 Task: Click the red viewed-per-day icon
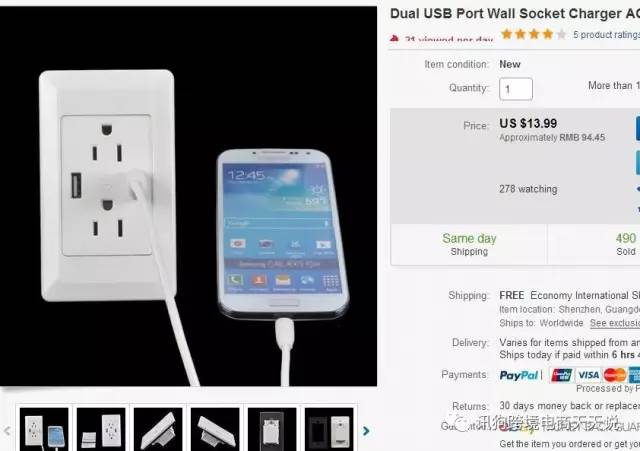(x=394, y=38)
